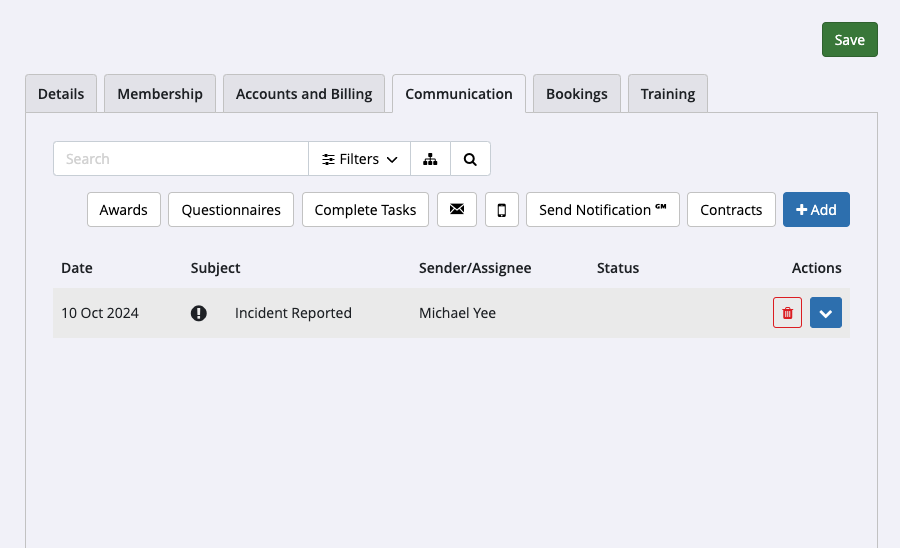The width and height of the screenshot is (900, 548).
Task: Focus the Search text field
Action: 180,159
